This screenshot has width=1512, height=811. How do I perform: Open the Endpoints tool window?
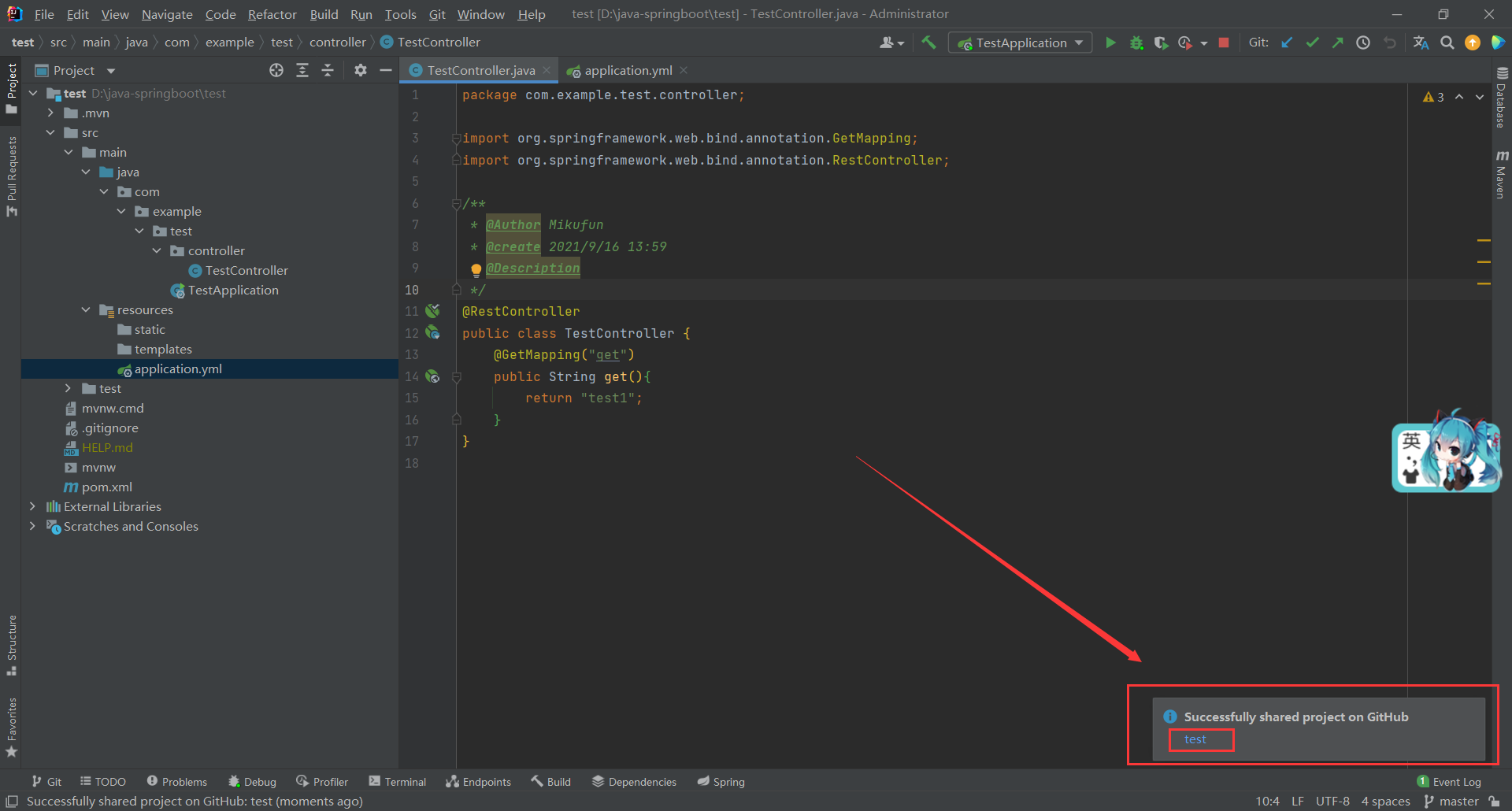(479, 782)
